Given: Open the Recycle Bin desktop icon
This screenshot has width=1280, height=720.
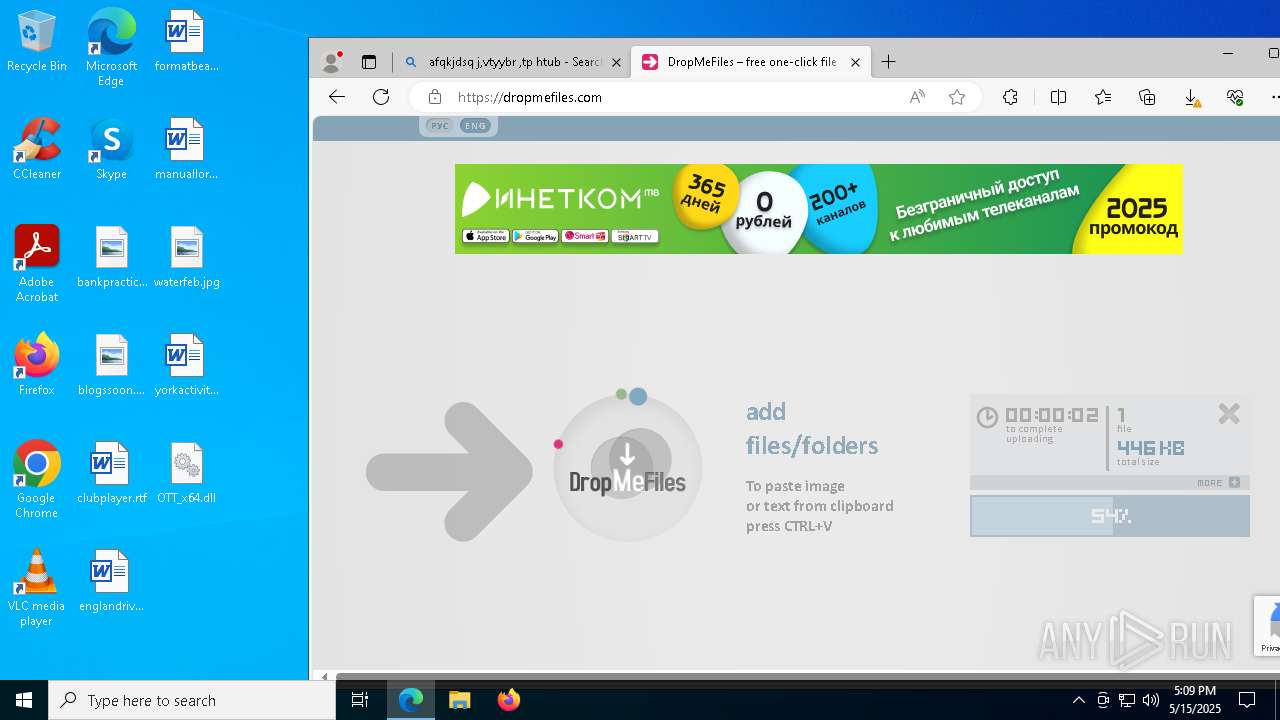Looking at the screenshot, I should 37,42.
